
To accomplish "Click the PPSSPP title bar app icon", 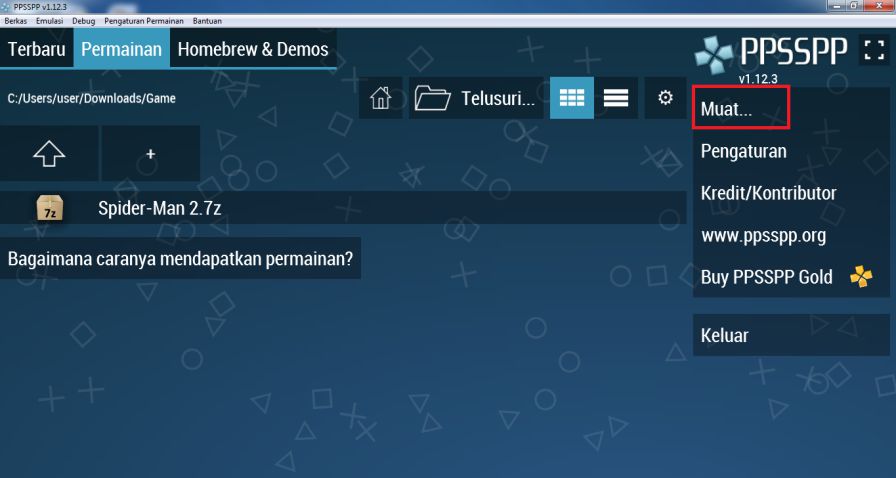I will (6, 6).
